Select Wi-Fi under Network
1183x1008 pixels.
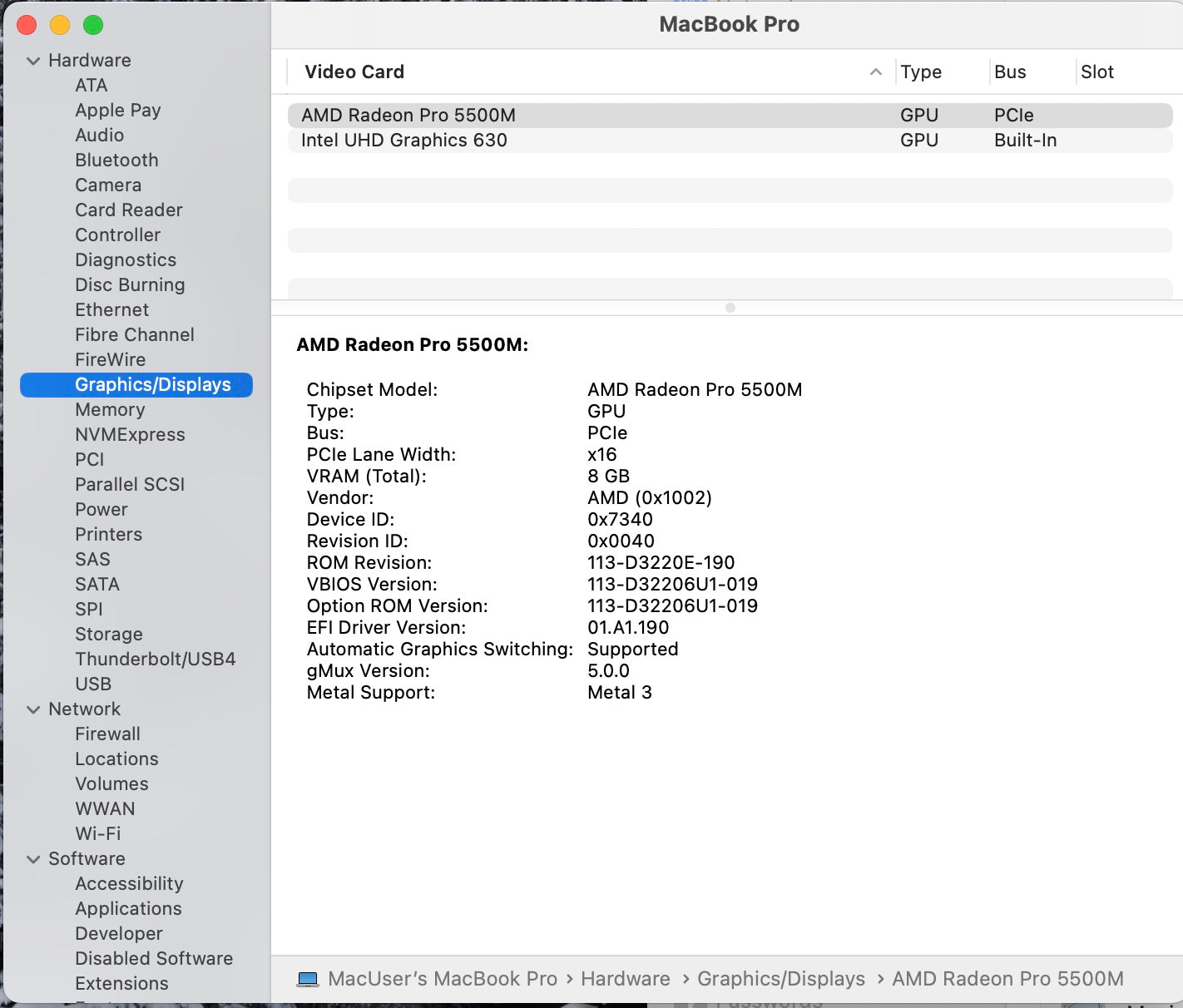[97, 833]
